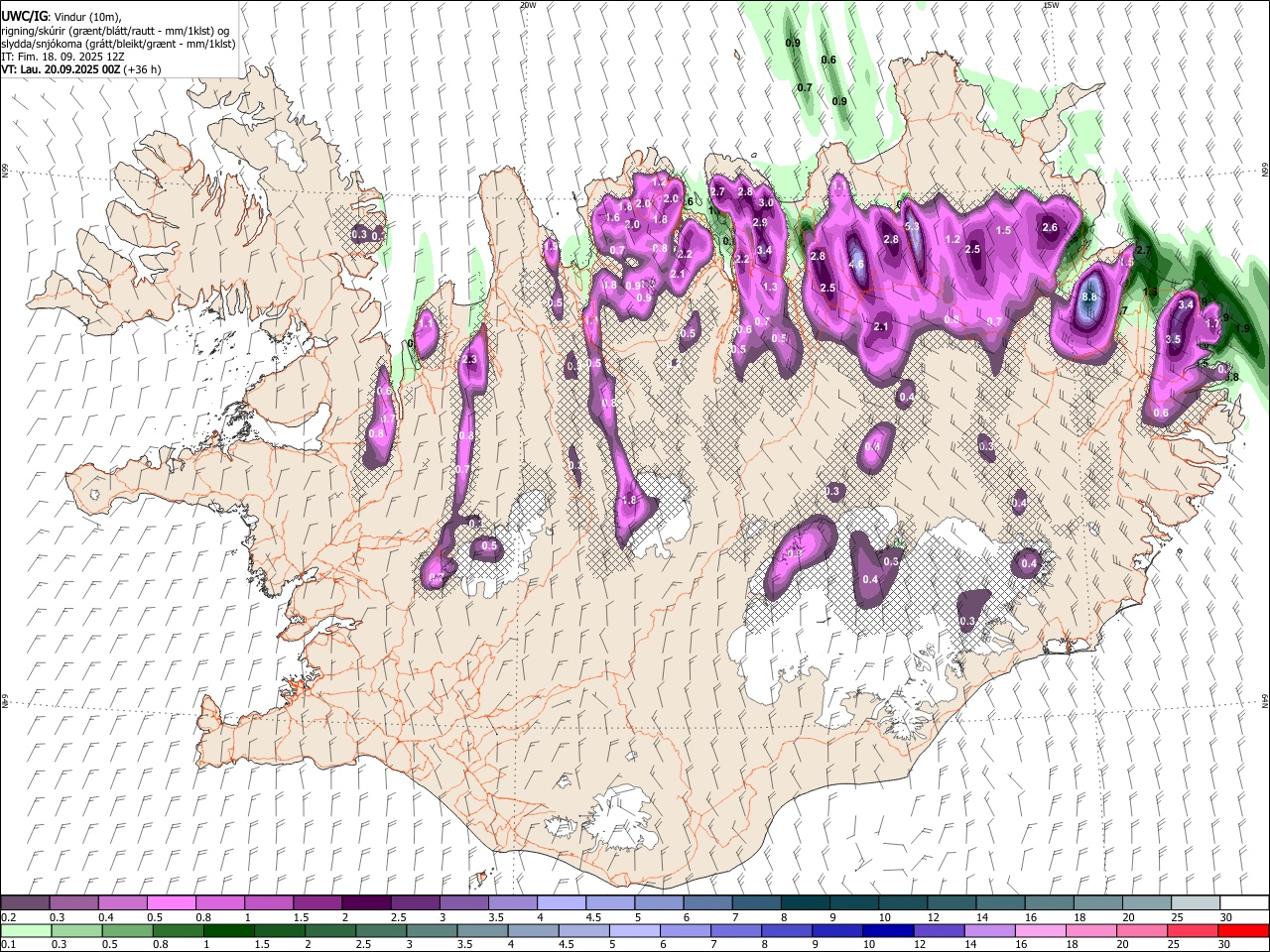
Task: Click the 3.5 value in the eastern cell
Action: pyautogui.click(x=1173, y=339)
